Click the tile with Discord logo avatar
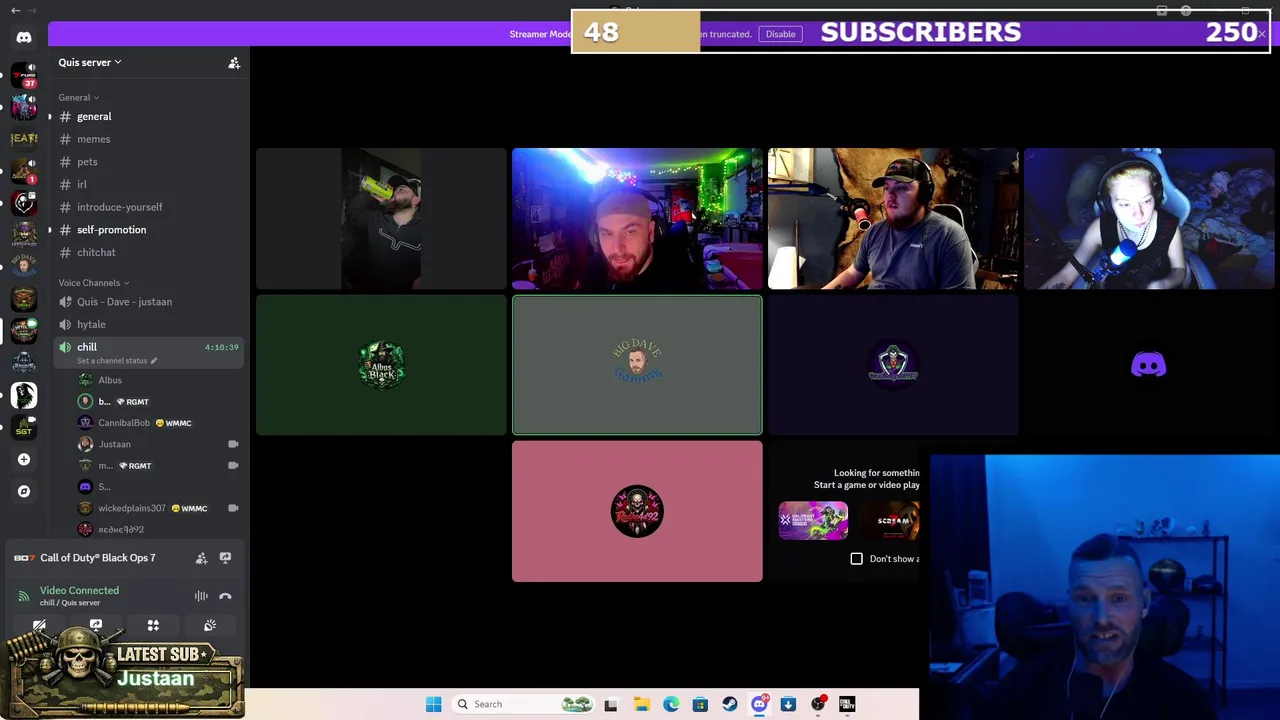The height and width of the screenshot is (720, 1280). pos(1149,365)
